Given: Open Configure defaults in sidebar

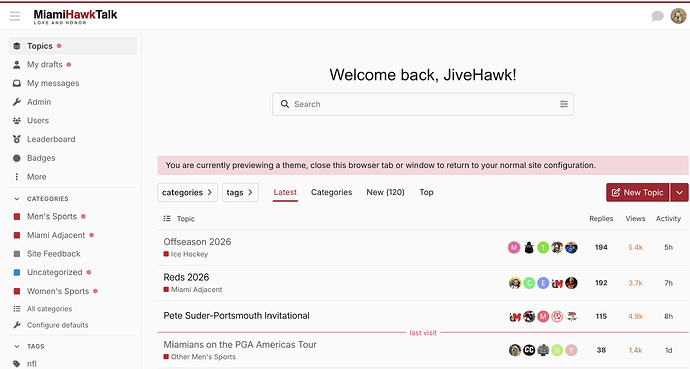Looking at the screenshot, I should tap(73, 325).
